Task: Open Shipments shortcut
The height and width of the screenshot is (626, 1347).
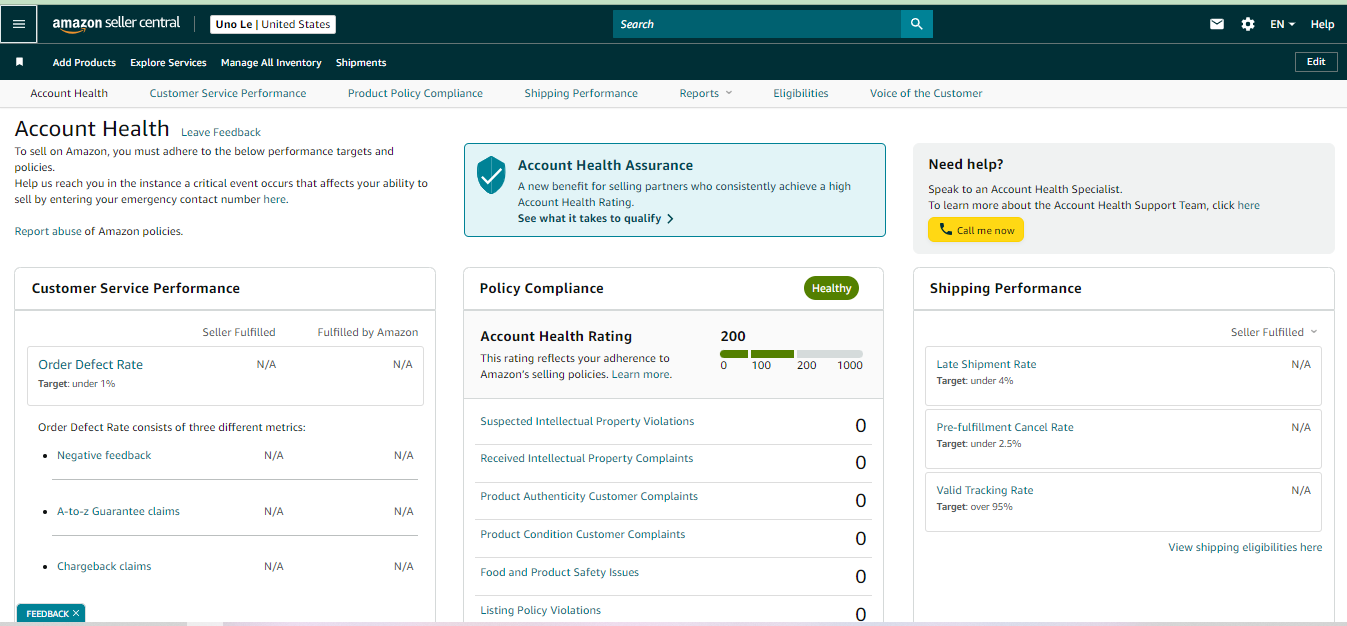Action: click(x=361, y=62)
